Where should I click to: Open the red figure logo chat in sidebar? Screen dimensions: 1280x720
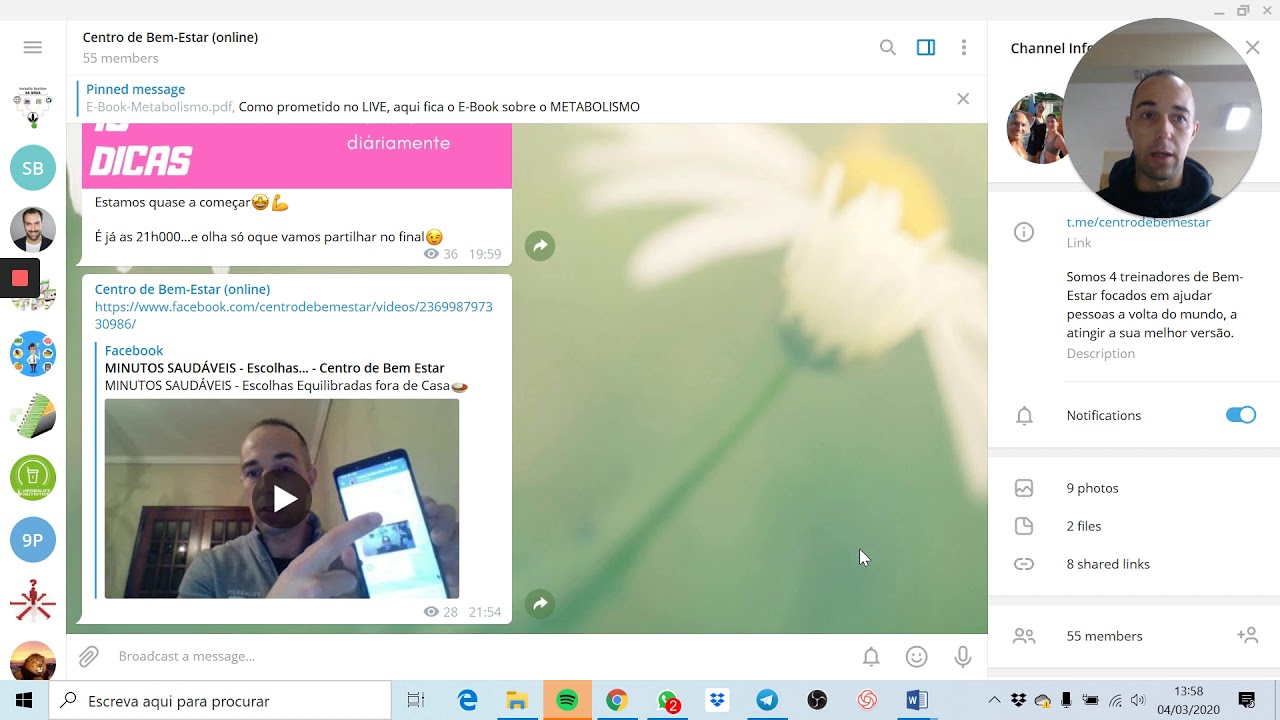(x=33, y=602)
